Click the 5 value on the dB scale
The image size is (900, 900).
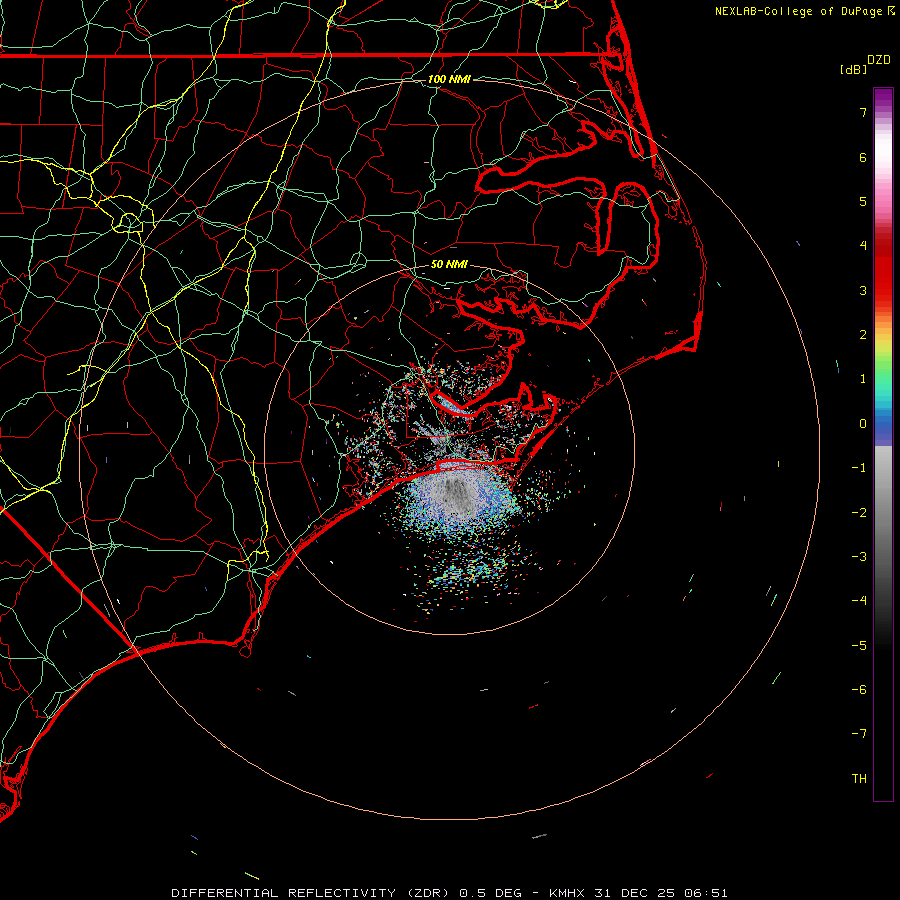click(x=862, y=202)
